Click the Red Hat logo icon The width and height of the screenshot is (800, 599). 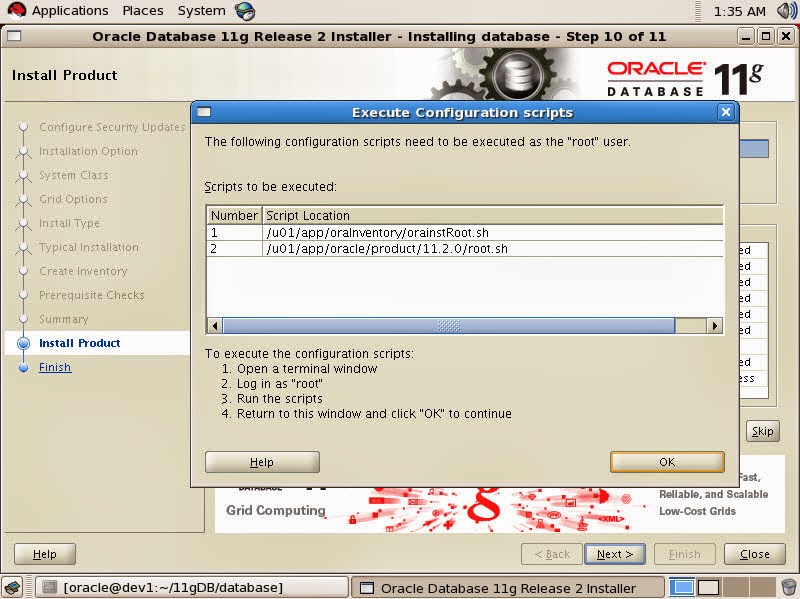(17, 11)
